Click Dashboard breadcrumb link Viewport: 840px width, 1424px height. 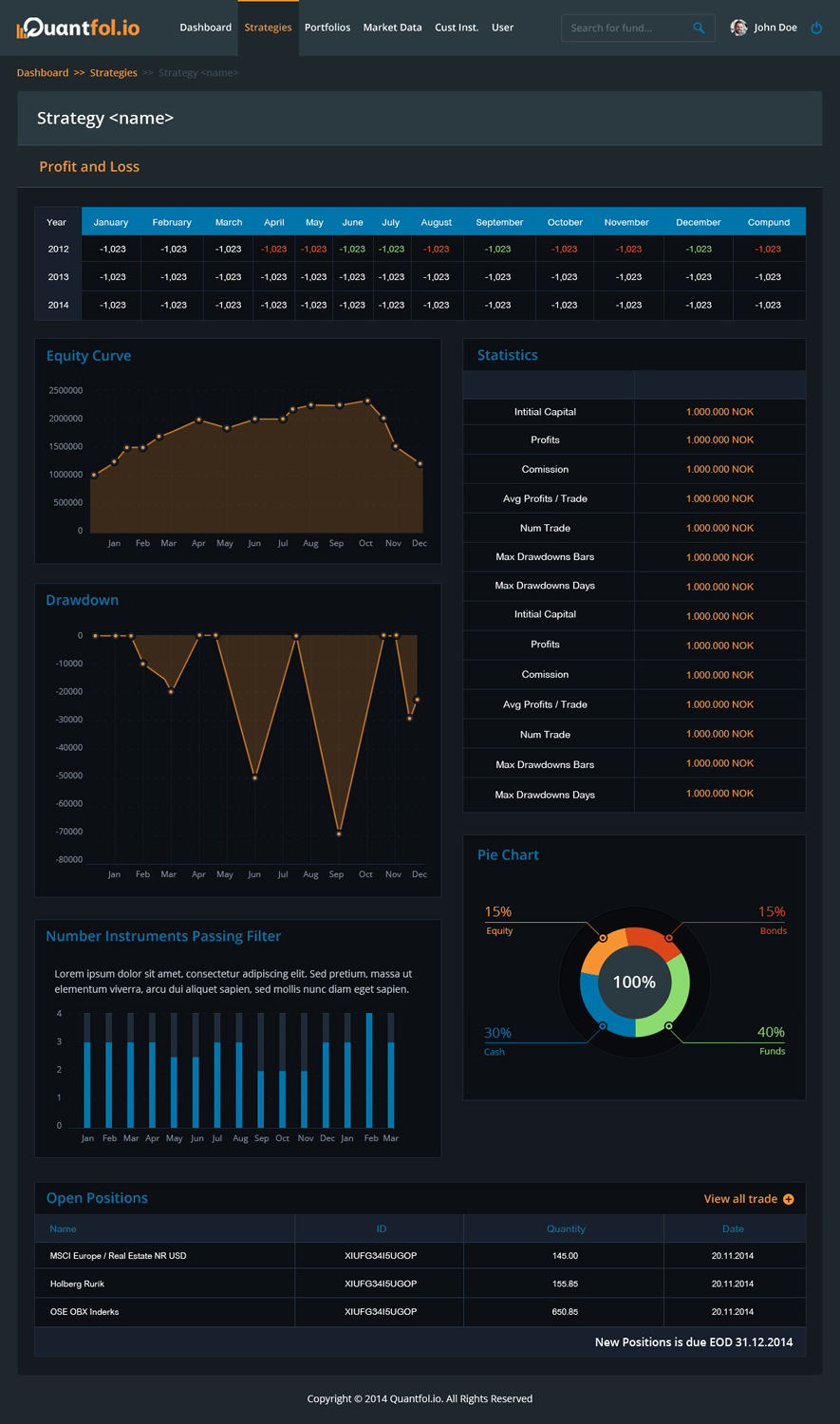click(x=43, y=73)
